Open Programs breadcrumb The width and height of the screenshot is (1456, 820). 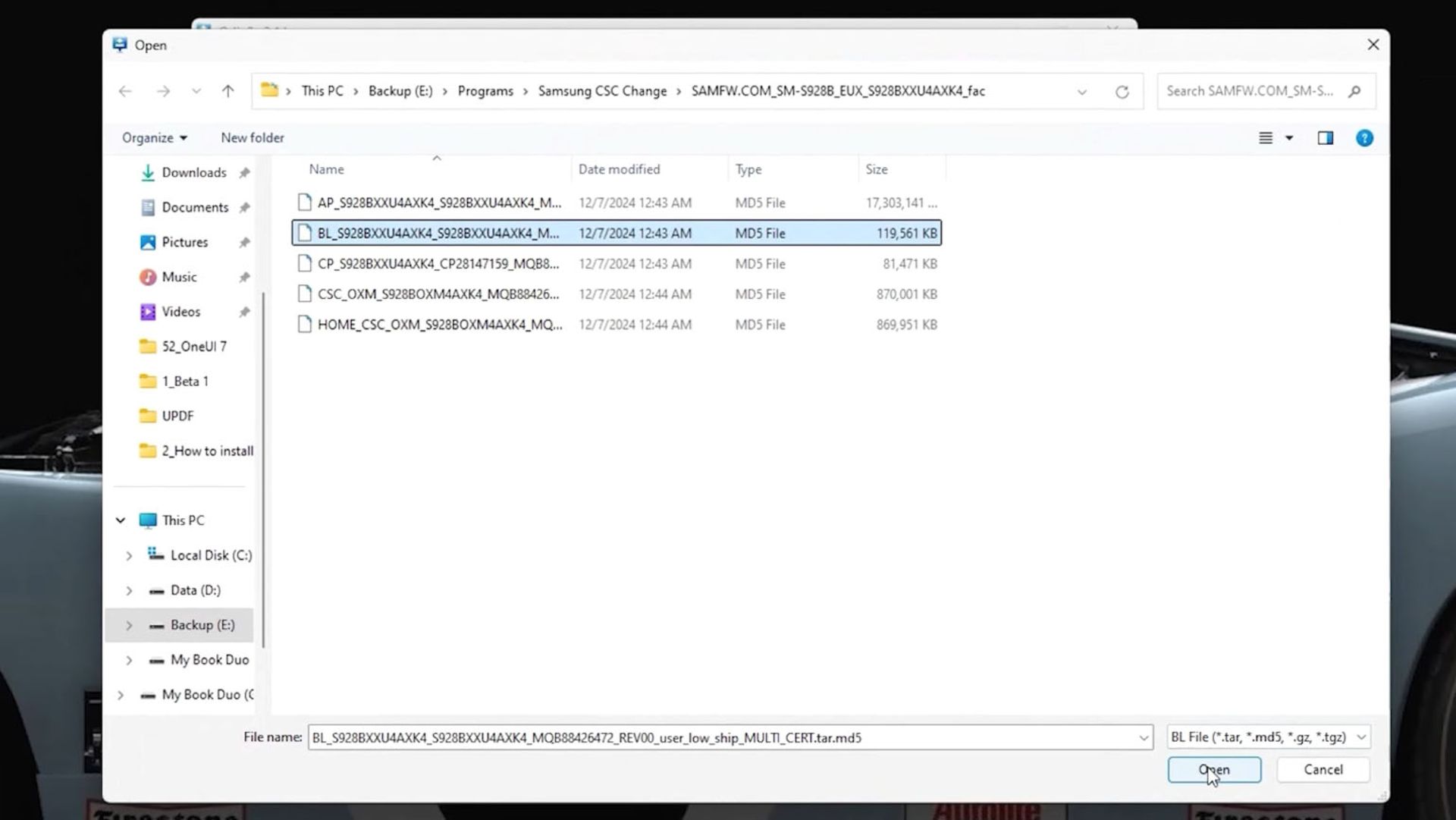point(485,91)
